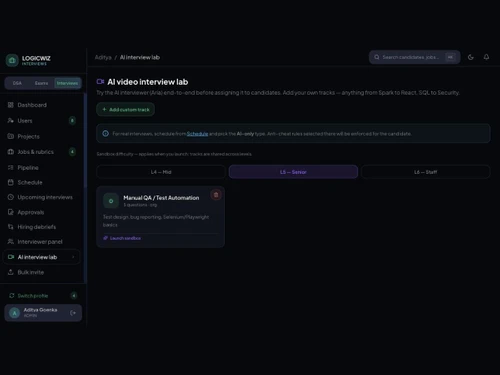
Task: Click the search candidates, jobs field
Action: [x=415, y=57]
